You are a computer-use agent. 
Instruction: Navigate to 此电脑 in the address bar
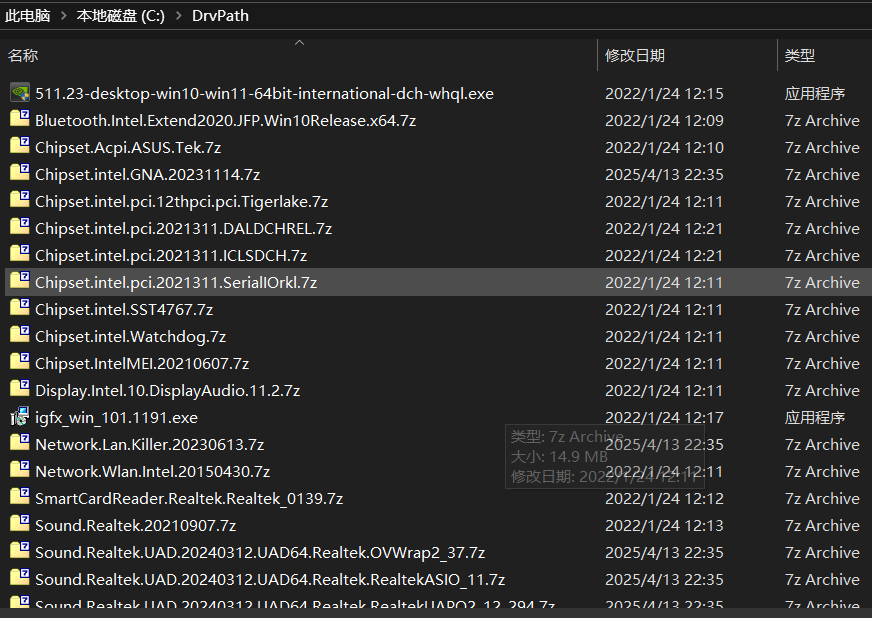[28, 16]
